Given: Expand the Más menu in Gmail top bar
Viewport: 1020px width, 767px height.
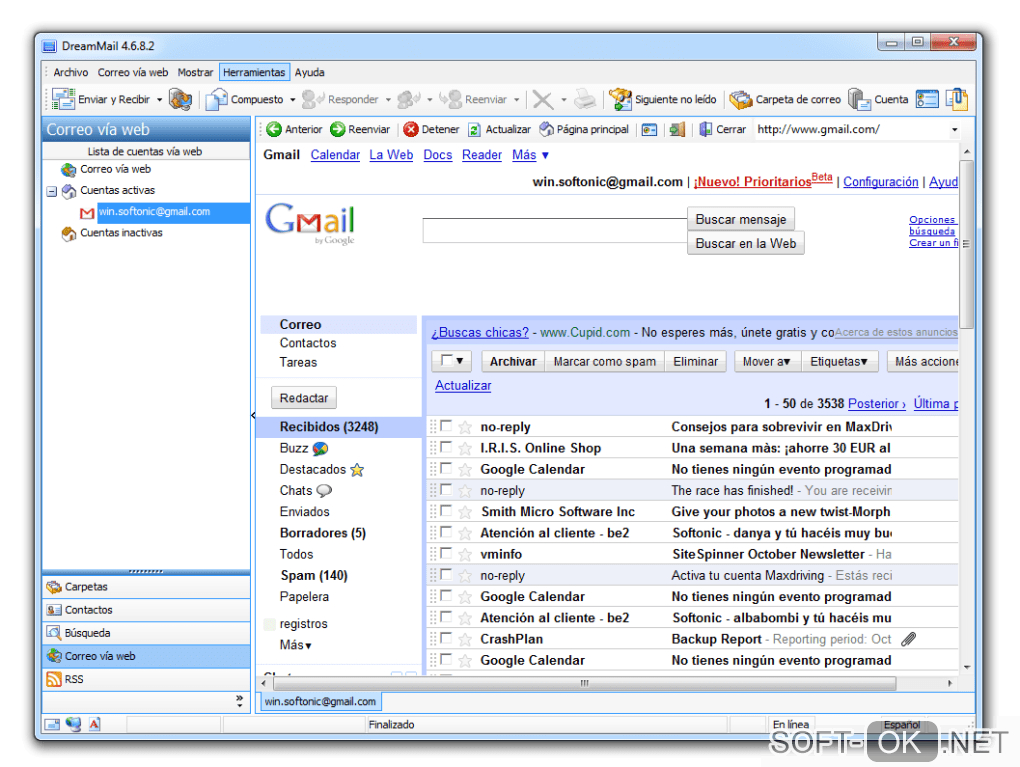Looking at the screenshot, I should click(530, 155).
